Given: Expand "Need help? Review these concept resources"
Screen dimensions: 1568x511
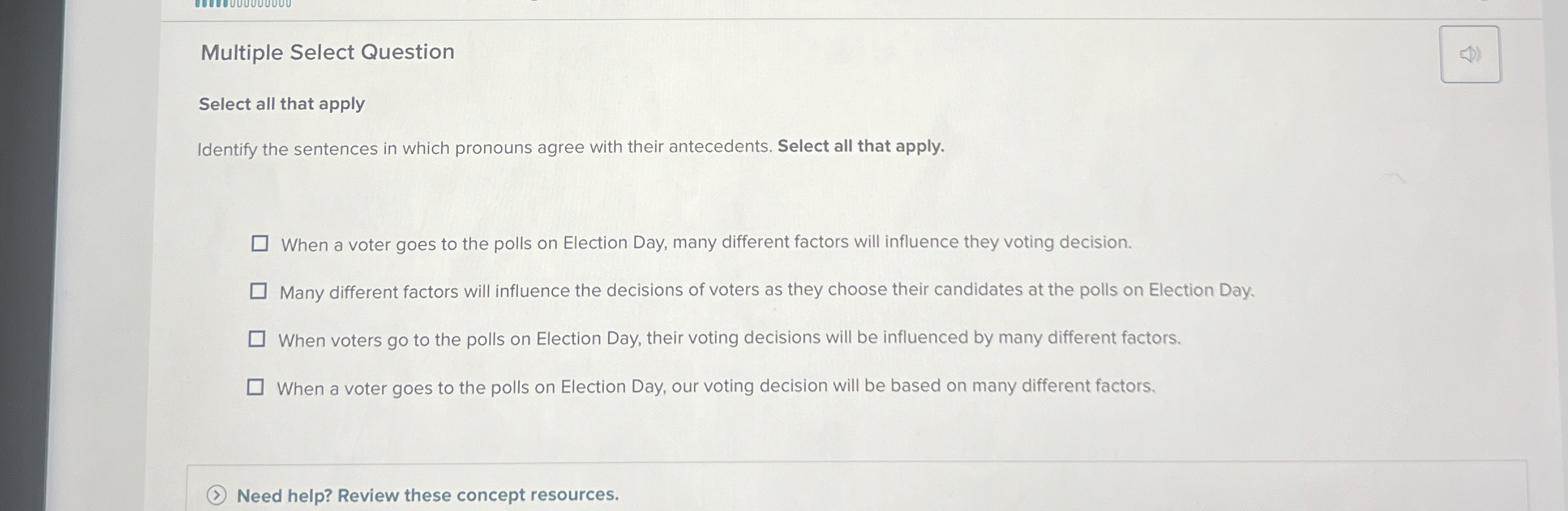Looking at the screenshot, I should (427, 495).
